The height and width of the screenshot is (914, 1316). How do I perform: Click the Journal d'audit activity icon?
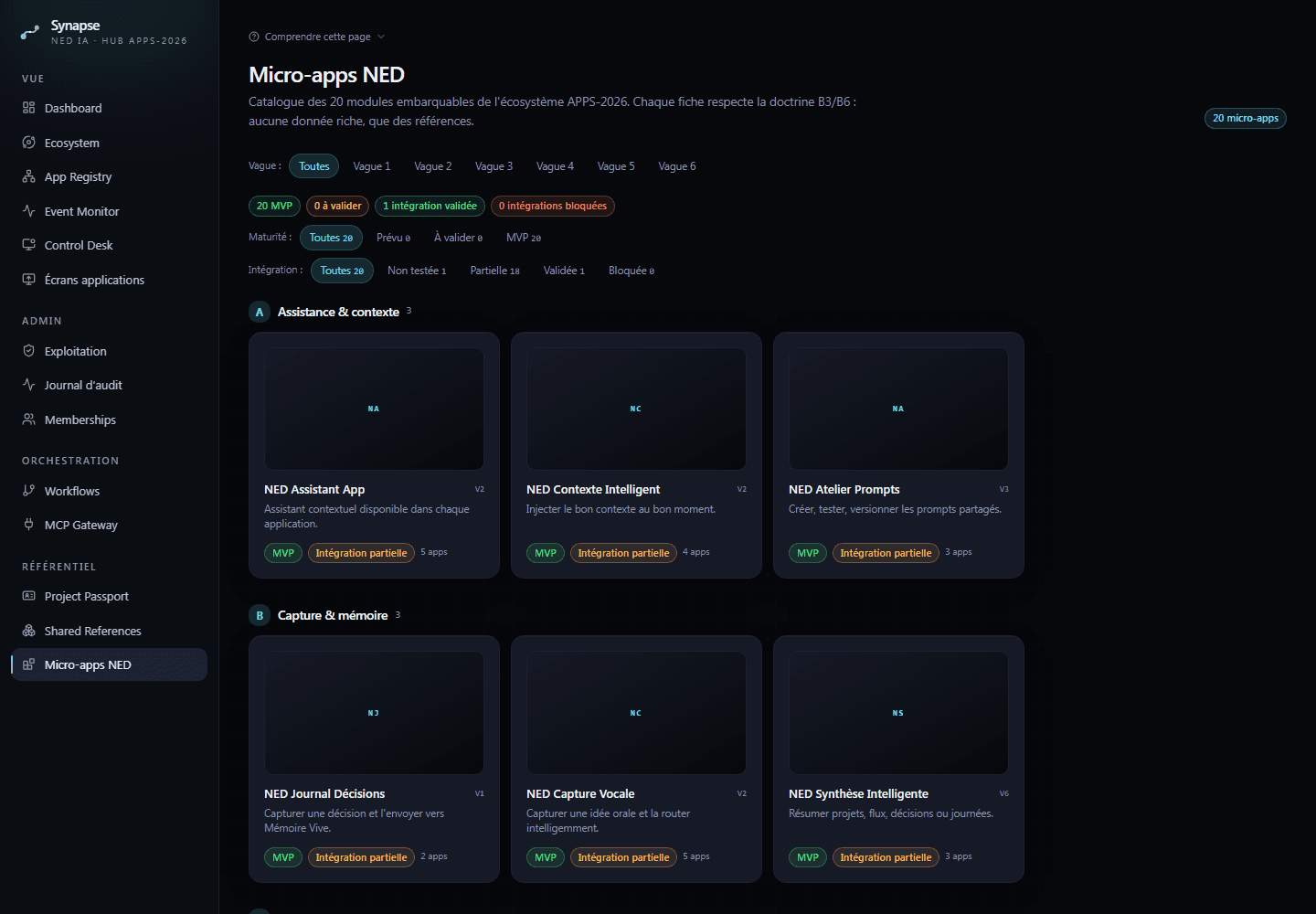pos(28,385)
